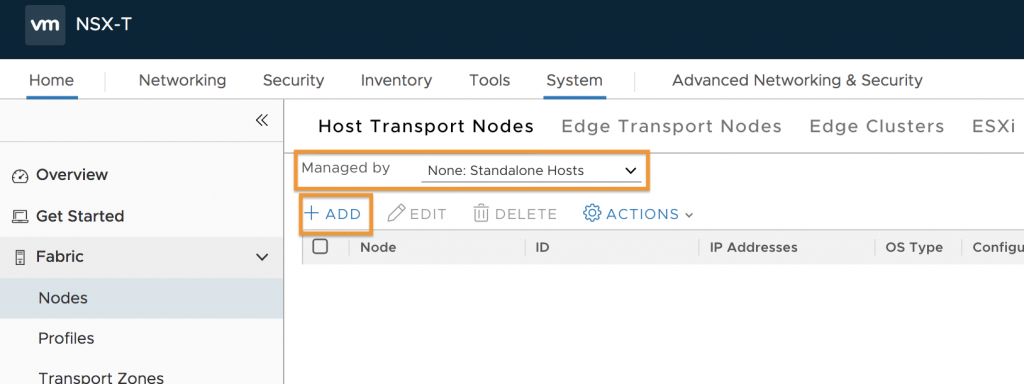Click the pencil EDIT icon
This screenshot has width=1024, height=384.
click(396, 214)
